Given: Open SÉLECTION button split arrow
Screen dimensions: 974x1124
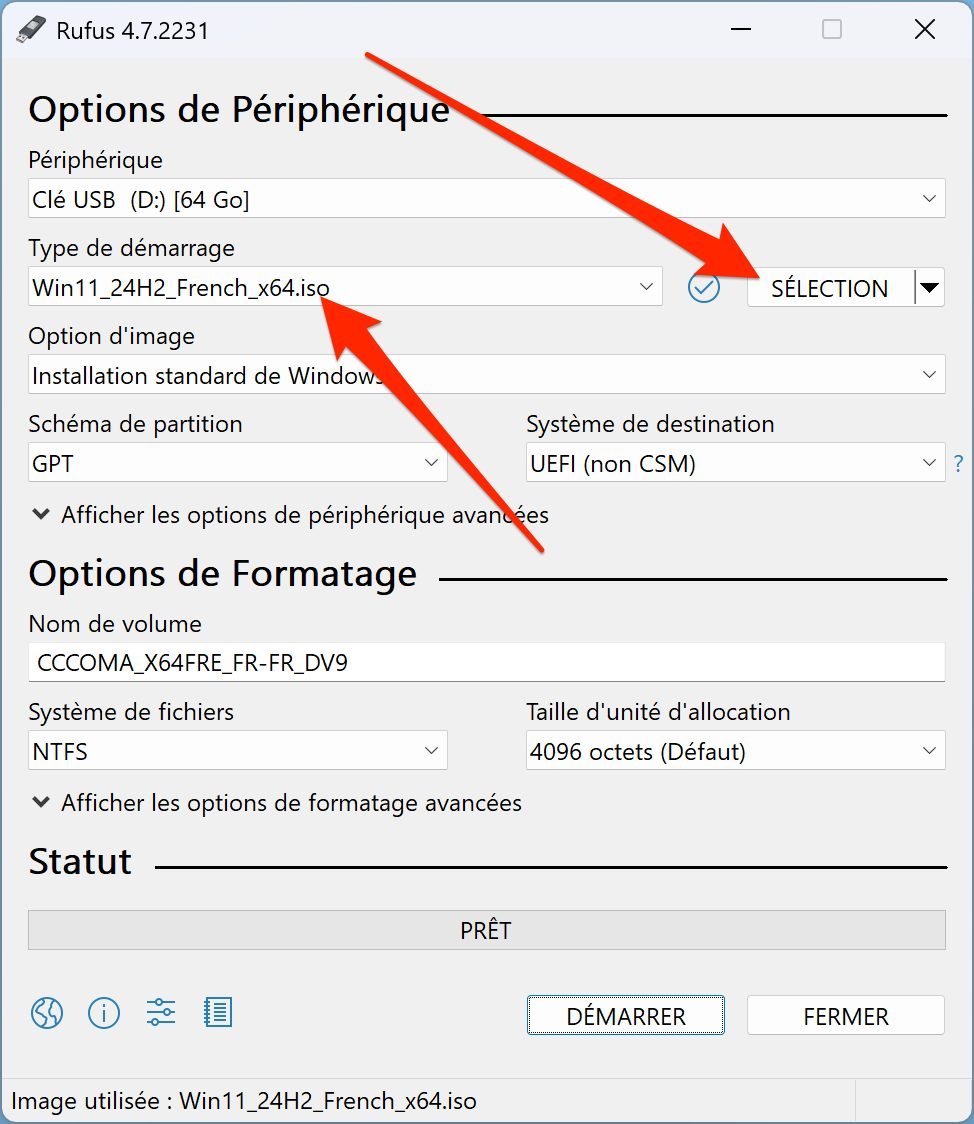Looking at the screenshot, I should coord(930,287).
